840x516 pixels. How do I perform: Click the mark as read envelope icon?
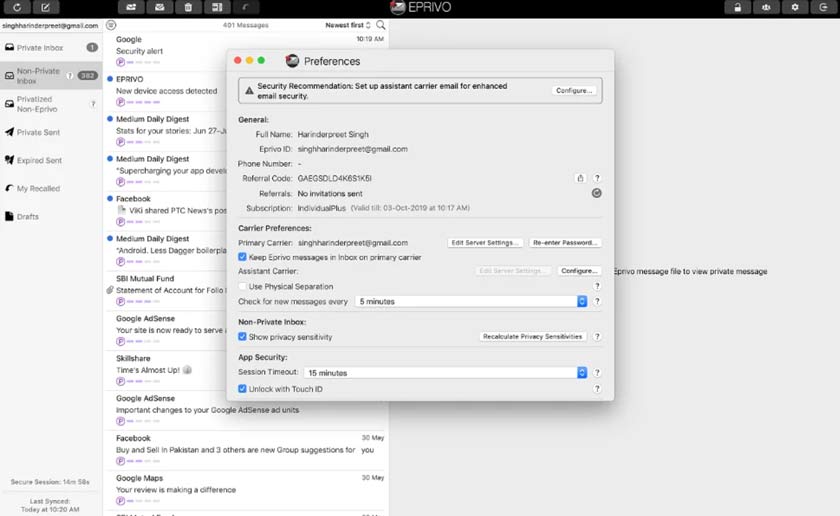coord(160,8)
